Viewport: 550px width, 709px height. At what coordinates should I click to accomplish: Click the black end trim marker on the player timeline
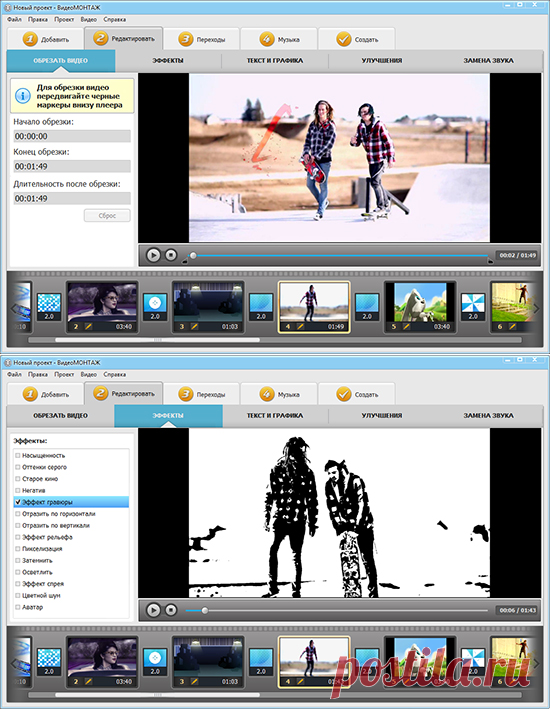click(x=490, y=260)
